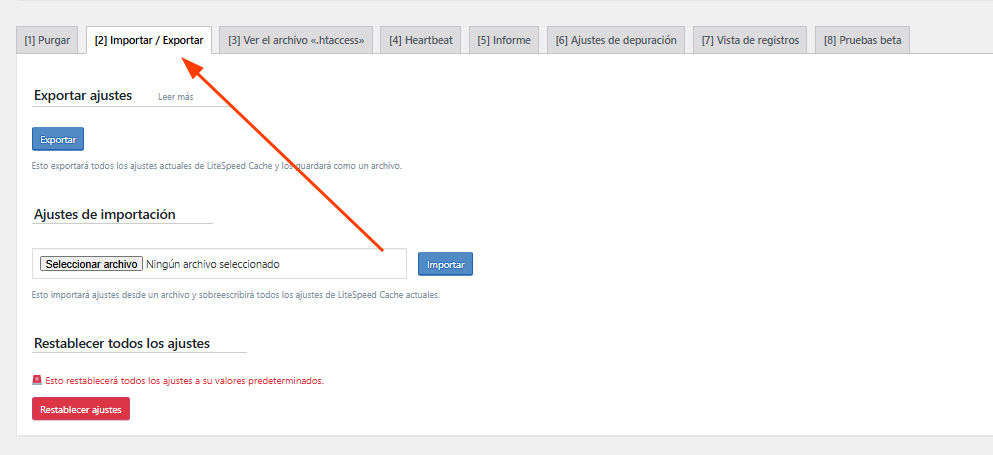
Task: Click the red siren warning icon
Action: [x=37, y=380]
